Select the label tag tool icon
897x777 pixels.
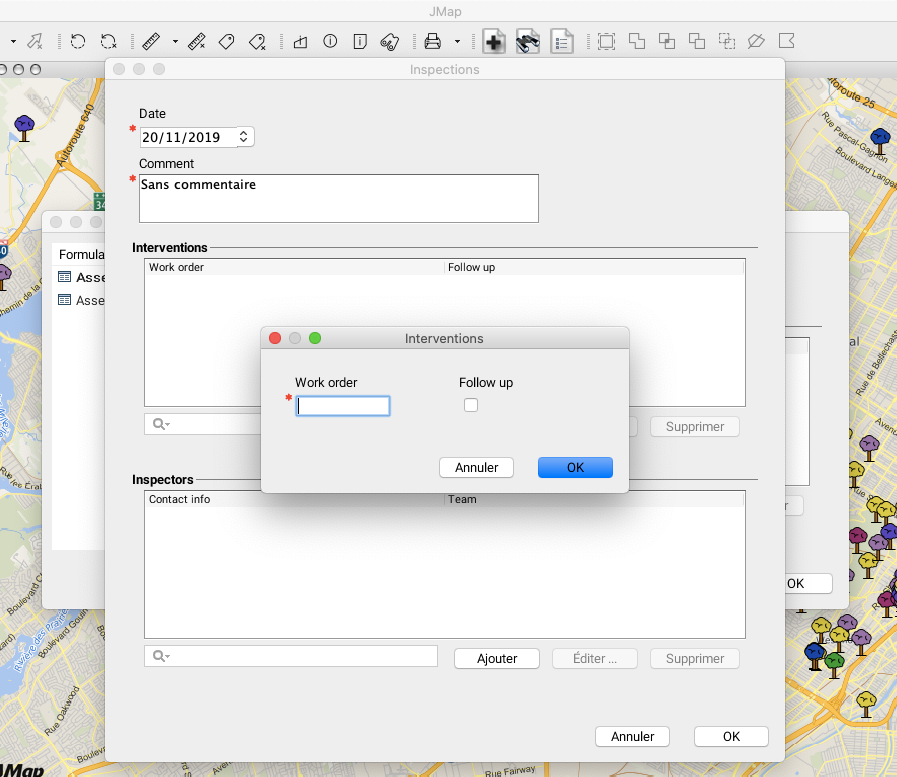(x=226, y=41)
